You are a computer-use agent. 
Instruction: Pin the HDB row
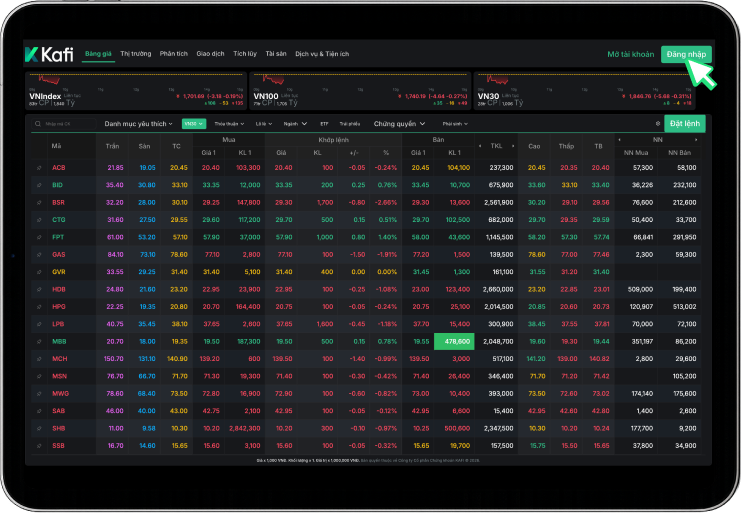pyautogui.click(x=39, y=290)
